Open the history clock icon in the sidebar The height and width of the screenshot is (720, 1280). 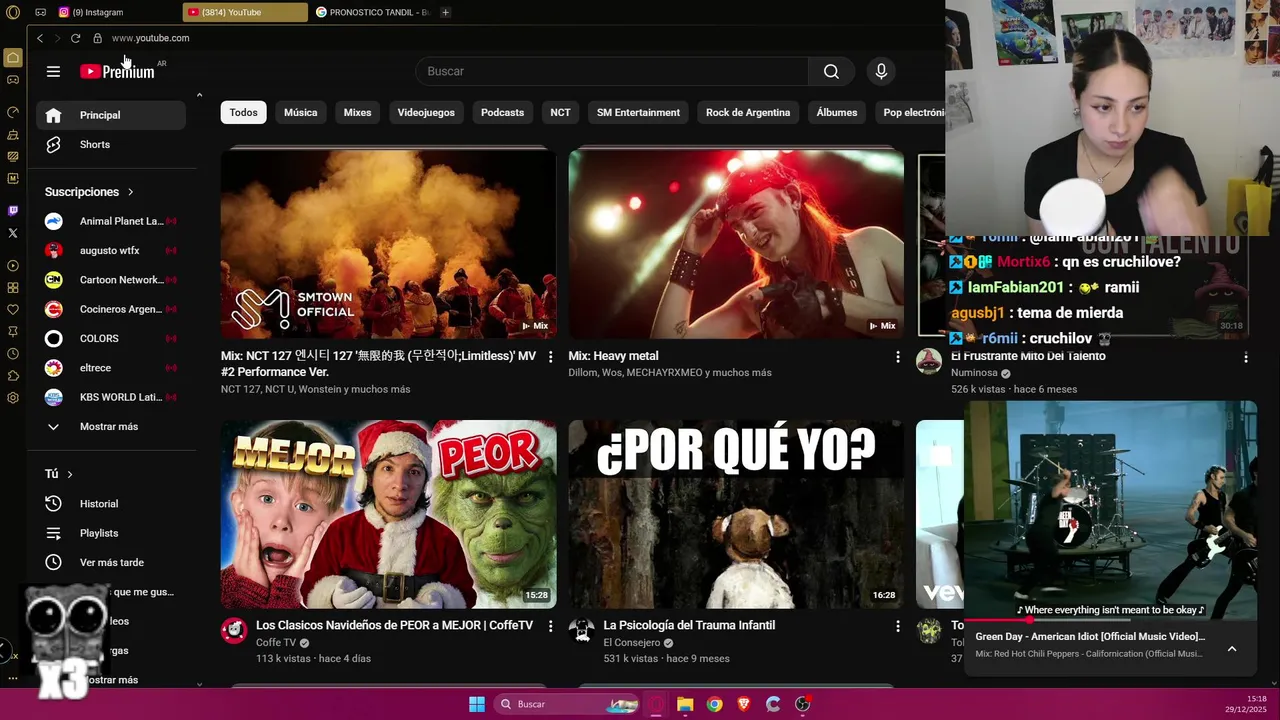(13, 354)
